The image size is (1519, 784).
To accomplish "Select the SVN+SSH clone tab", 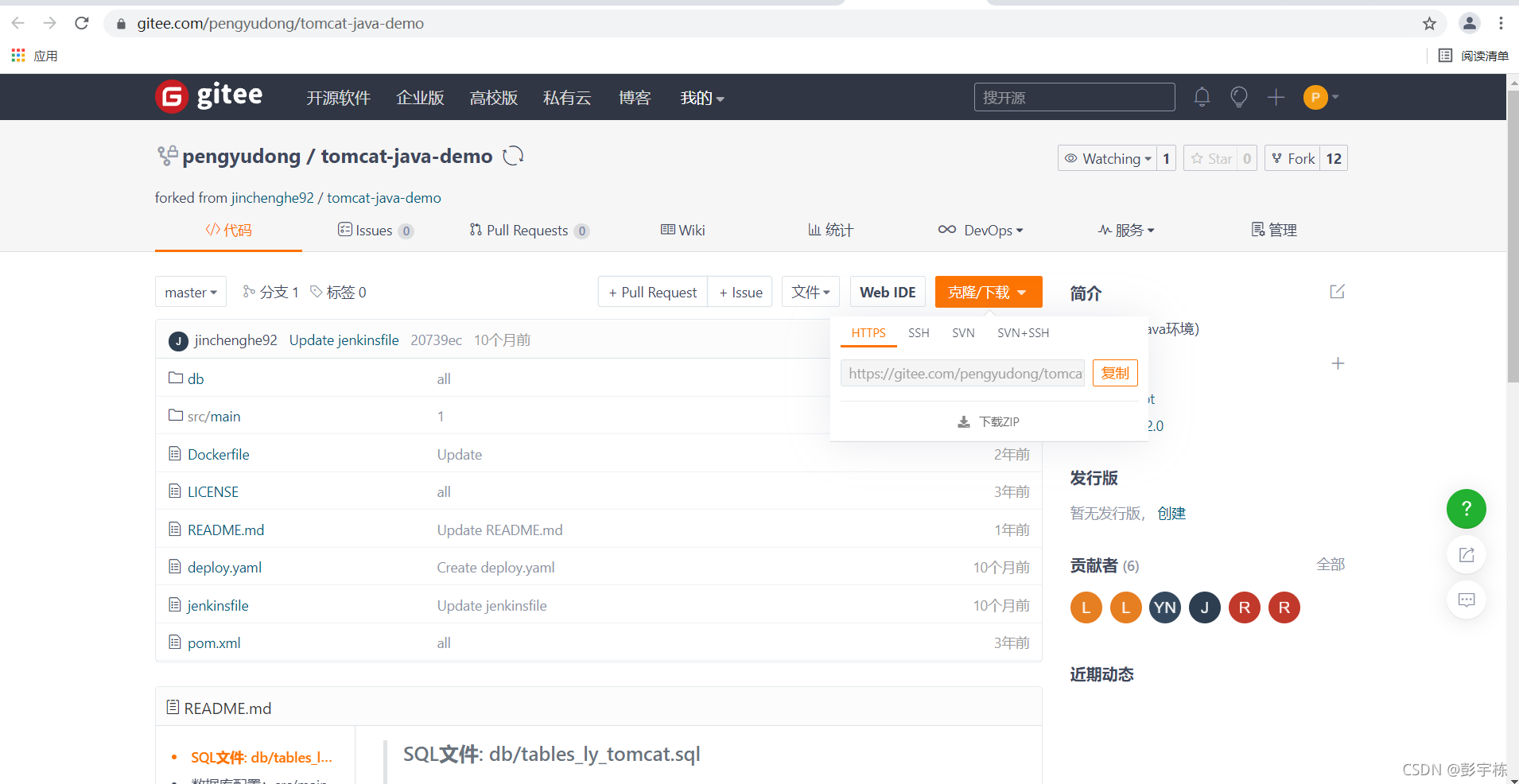I will [1023, 332].
